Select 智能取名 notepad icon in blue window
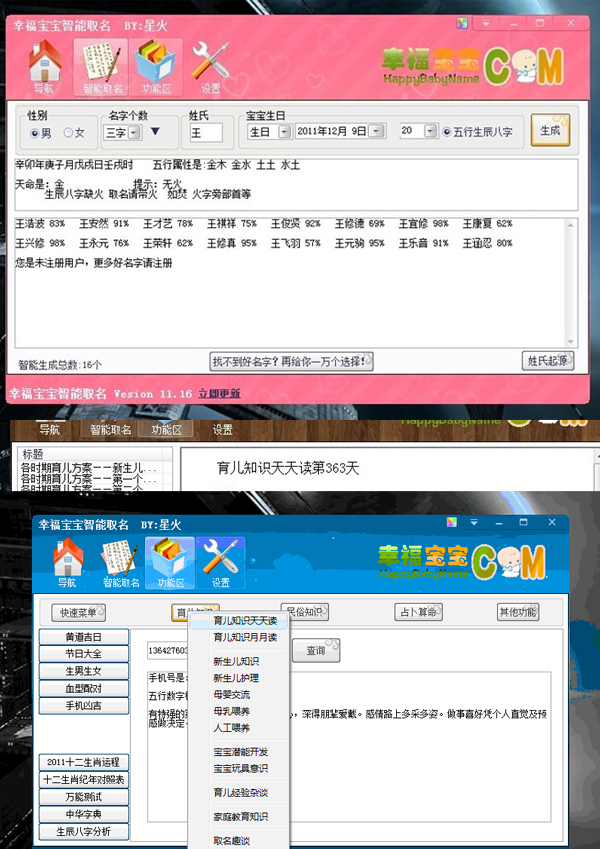600x849 pixels. (120, 563)
